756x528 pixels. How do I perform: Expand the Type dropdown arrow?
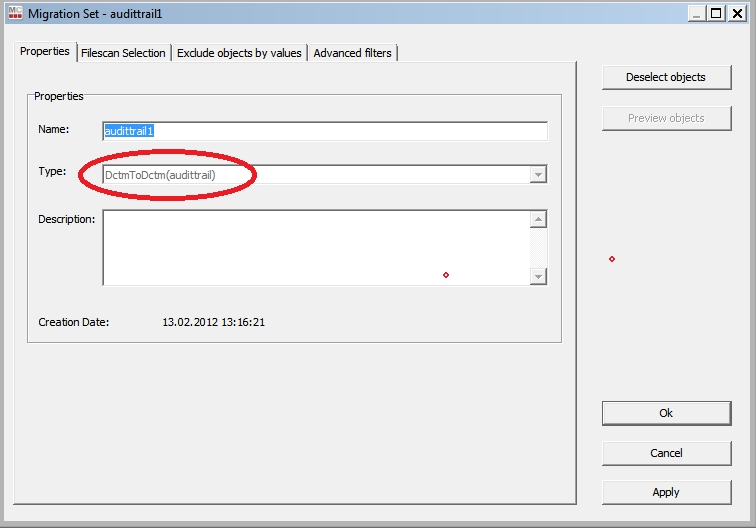click(x=538, y=175)
